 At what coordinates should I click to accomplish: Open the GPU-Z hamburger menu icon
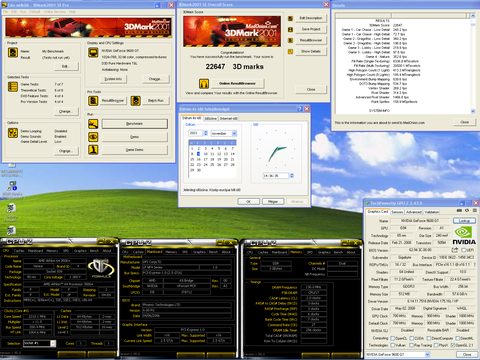pyautogui.click(x=474, y=211)
